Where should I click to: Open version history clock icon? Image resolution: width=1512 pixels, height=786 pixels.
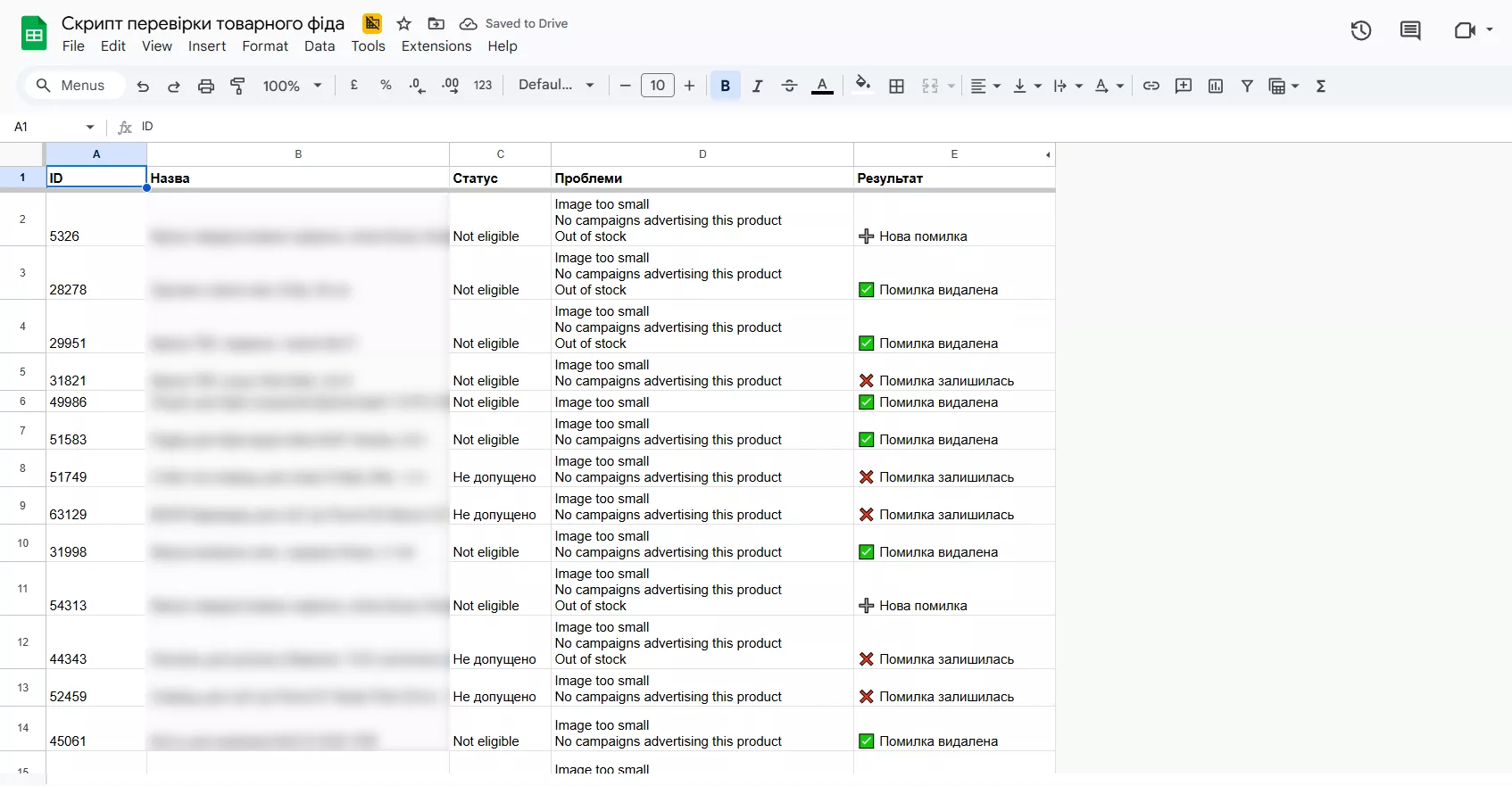coord(1360,31)
